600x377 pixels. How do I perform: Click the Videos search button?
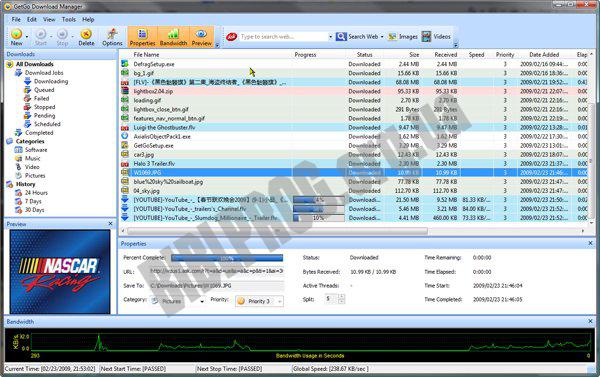436,37
